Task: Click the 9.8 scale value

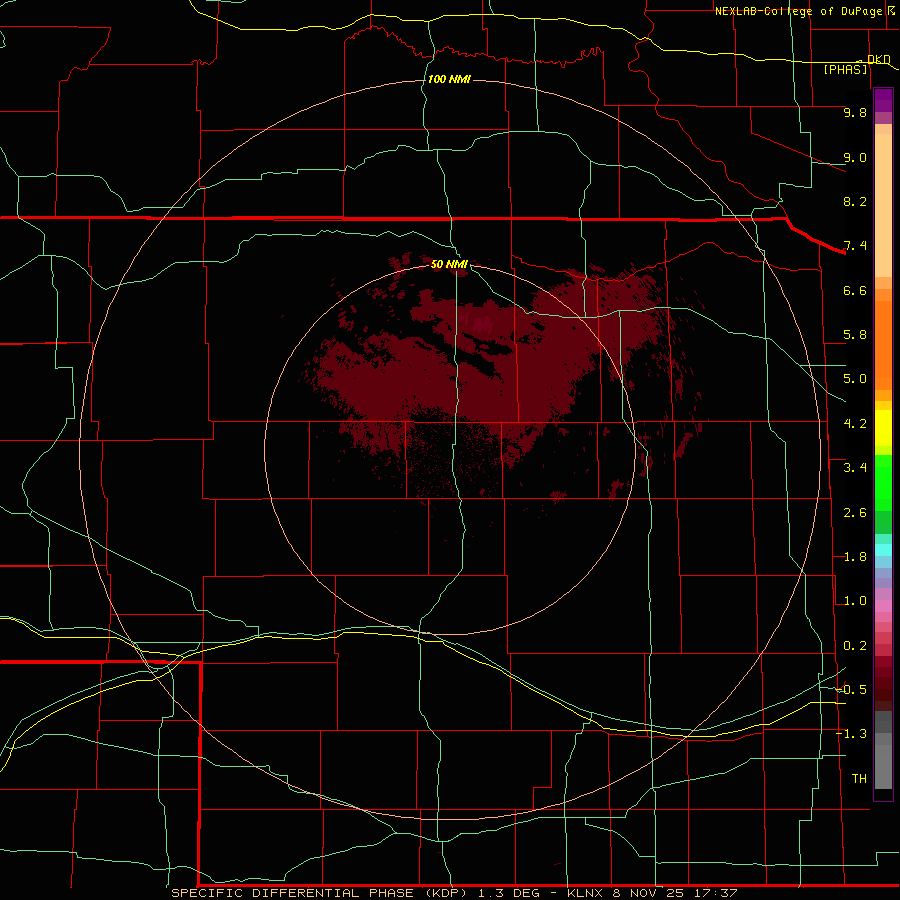Action: (855, 112)
